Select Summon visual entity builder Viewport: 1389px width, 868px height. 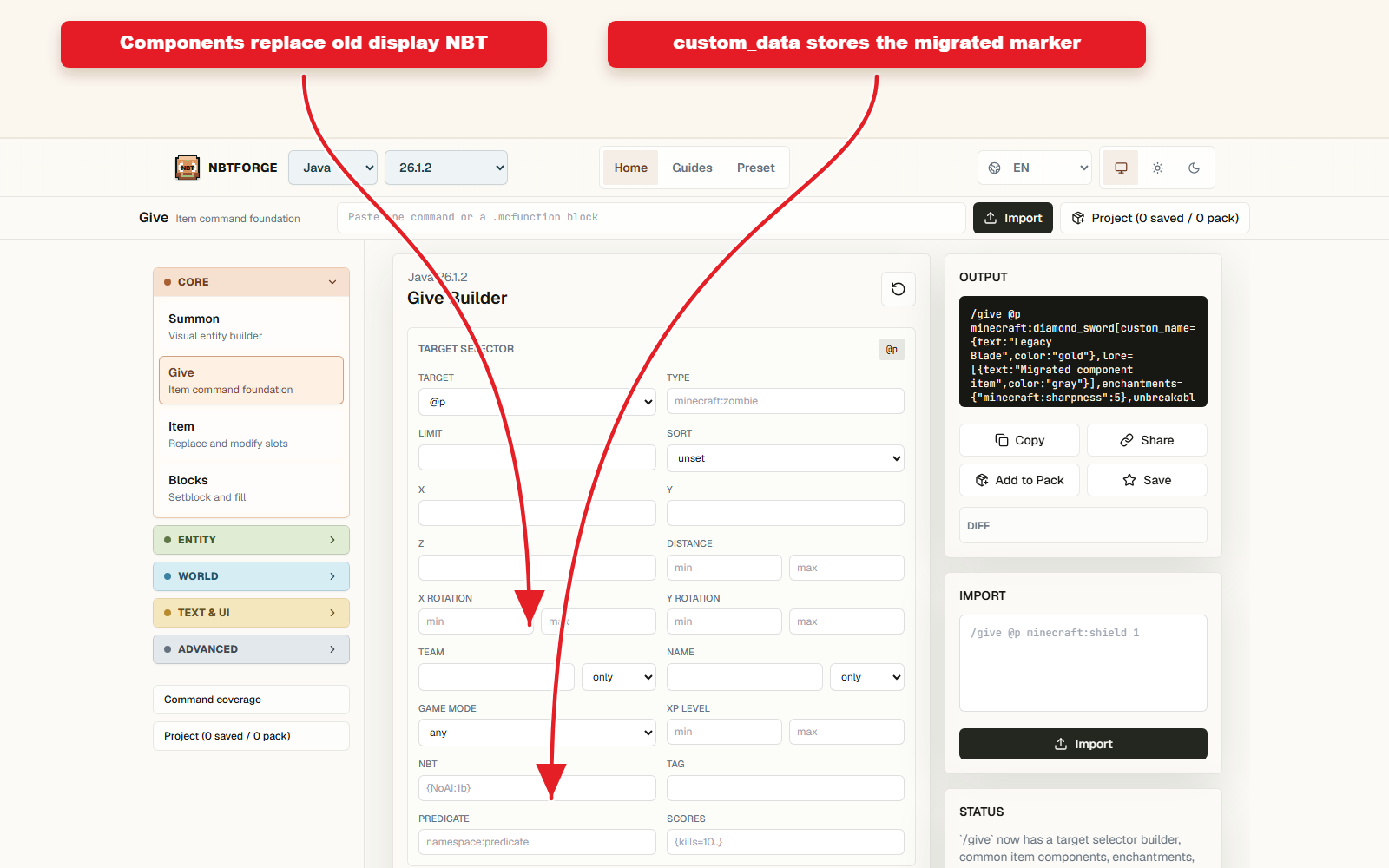pyautogui.click(x=251, y=326)
